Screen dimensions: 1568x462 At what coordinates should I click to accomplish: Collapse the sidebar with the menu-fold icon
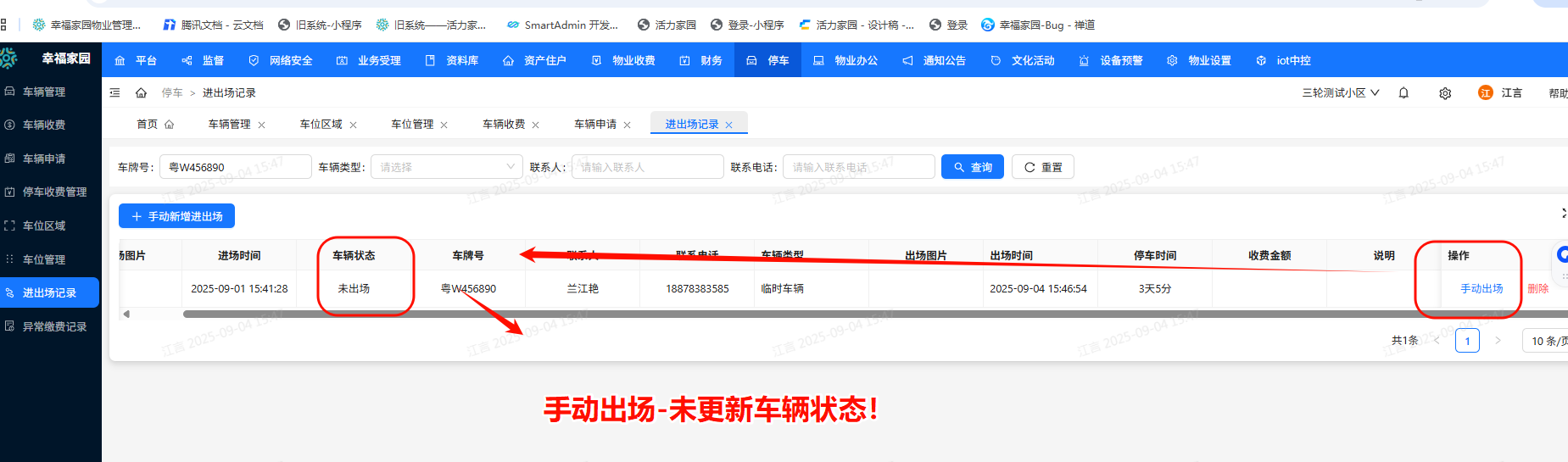click(115, 92)
